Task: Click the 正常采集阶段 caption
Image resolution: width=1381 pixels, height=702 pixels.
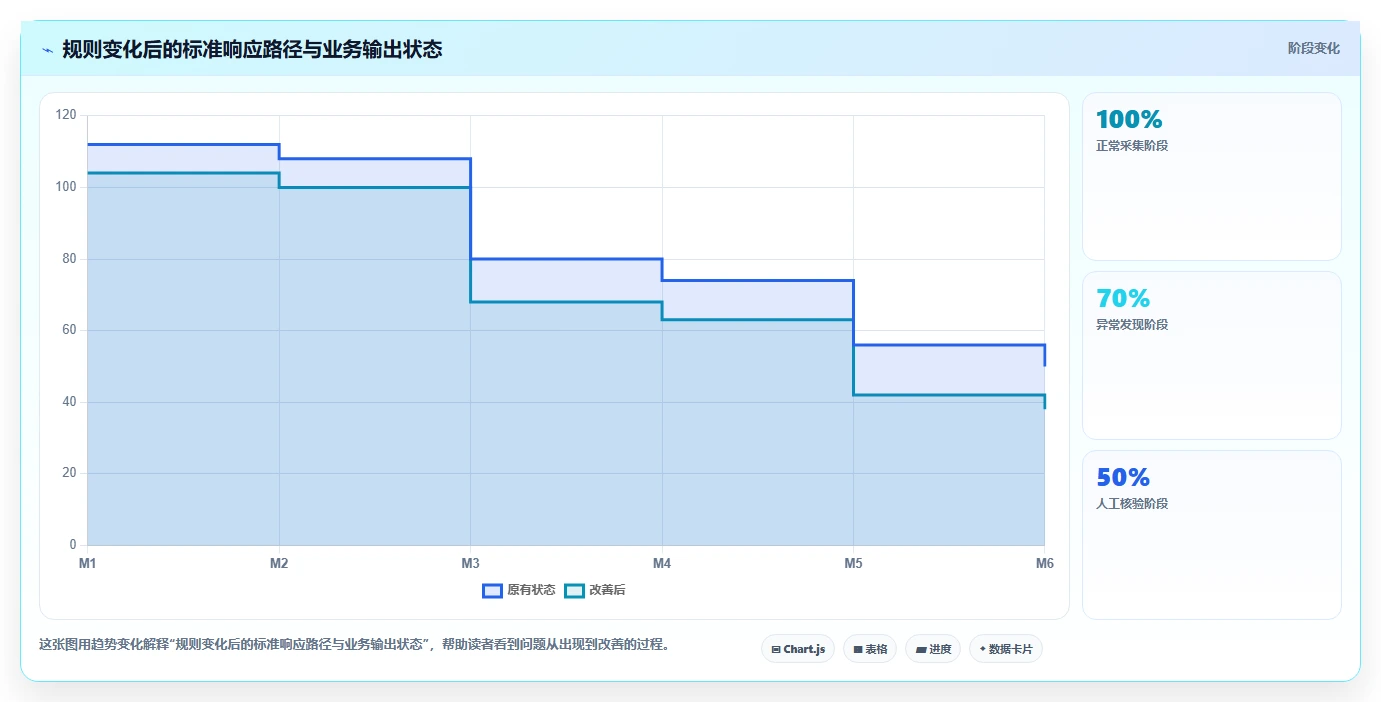Action: (1132, 146)
